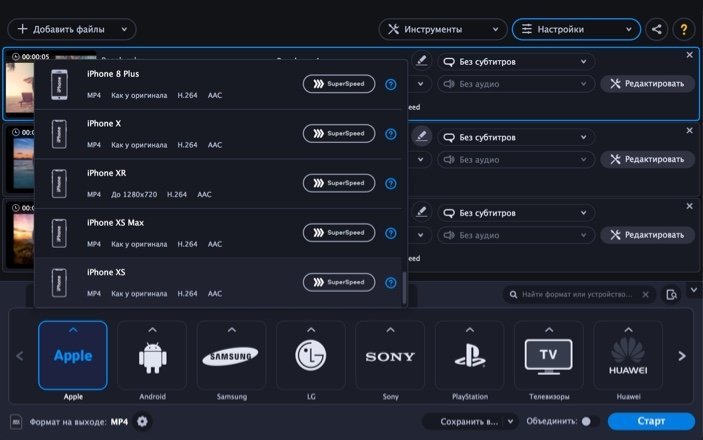Toggle the Объединить merge switch
This screenshot has width=703, height=440.
(x=586, y=422)
